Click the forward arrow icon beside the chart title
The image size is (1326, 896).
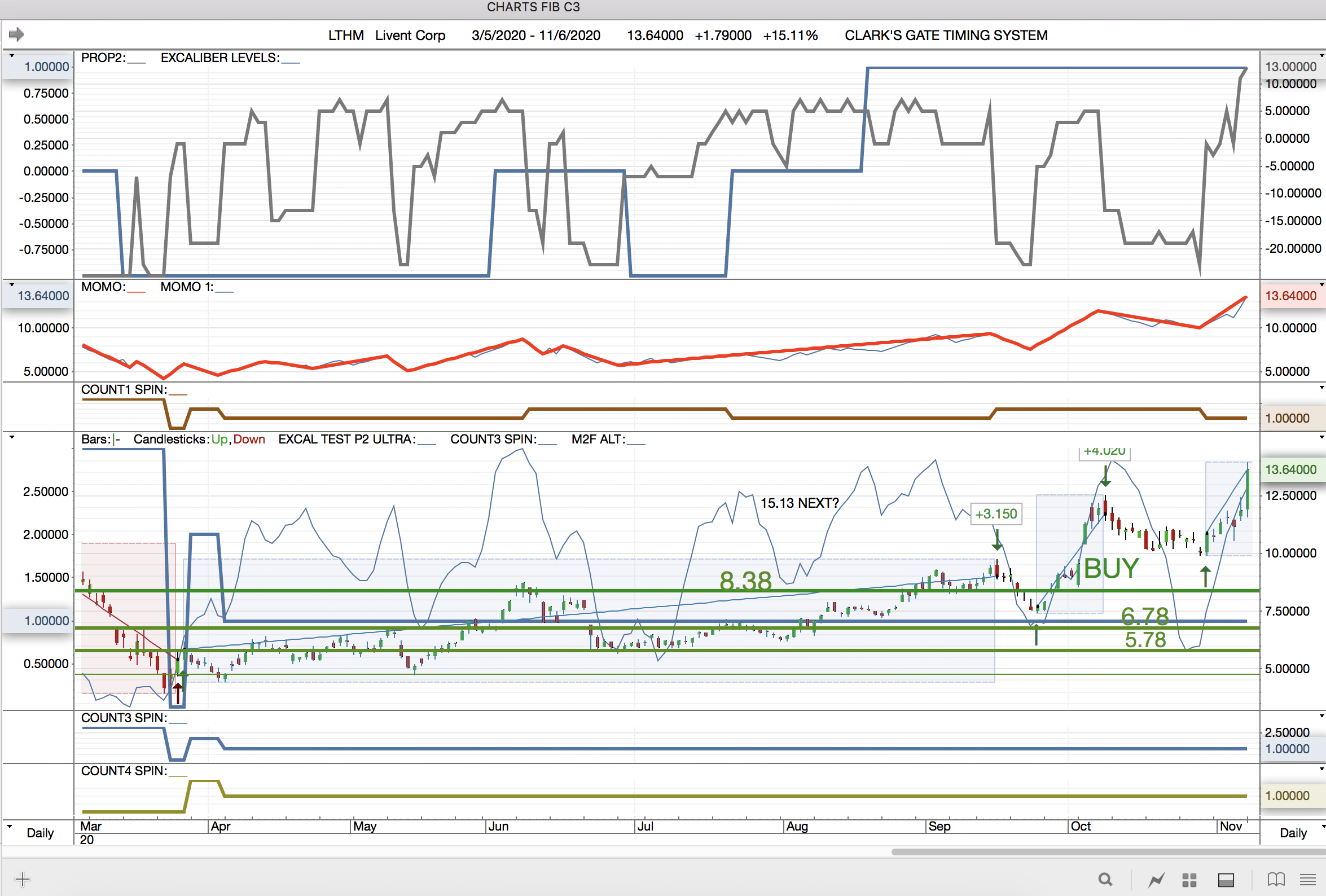tap(16, 35)
